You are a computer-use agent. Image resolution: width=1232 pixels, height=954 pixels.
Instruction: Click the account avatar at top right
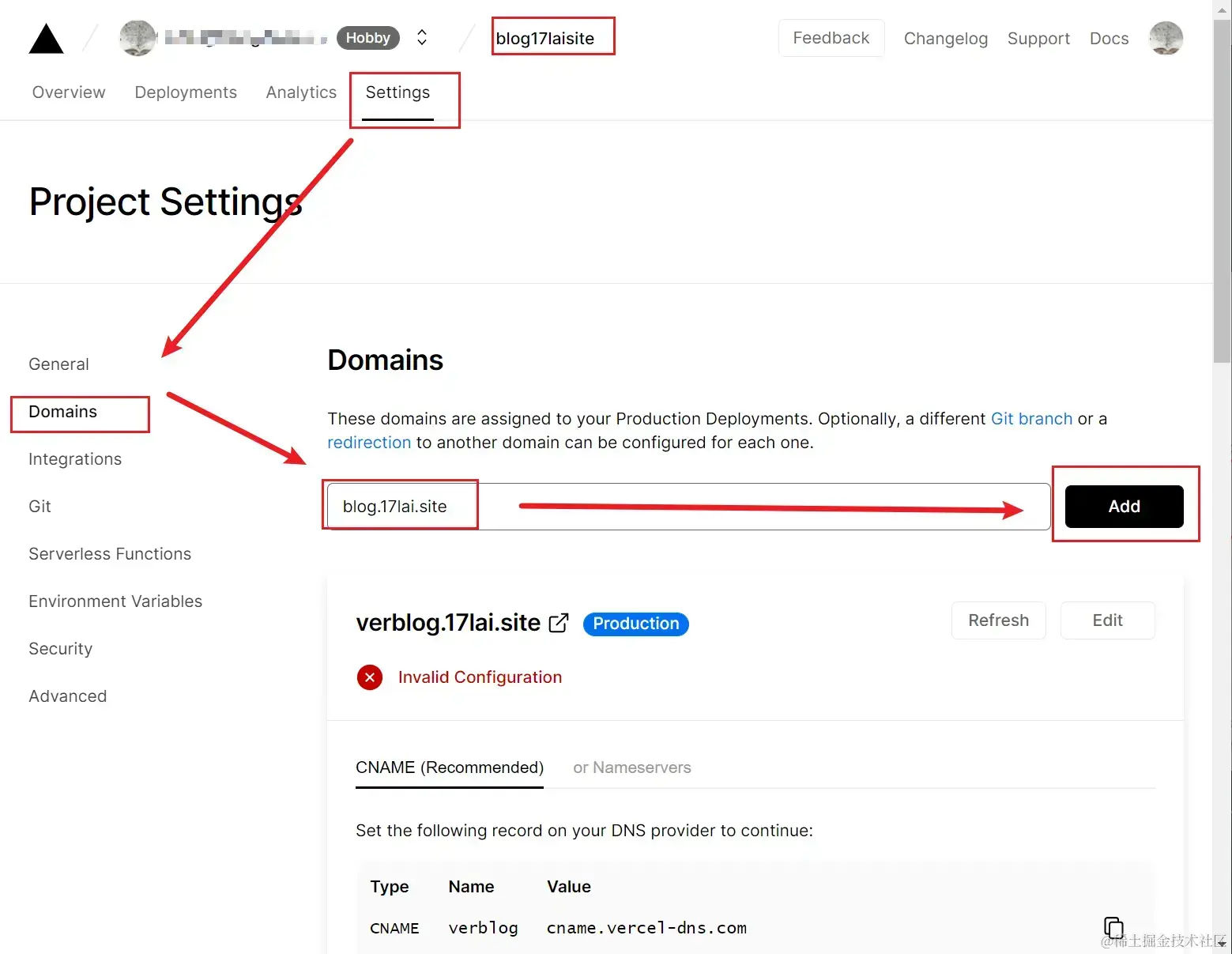pyautogui.click(x=1166, y=37)
